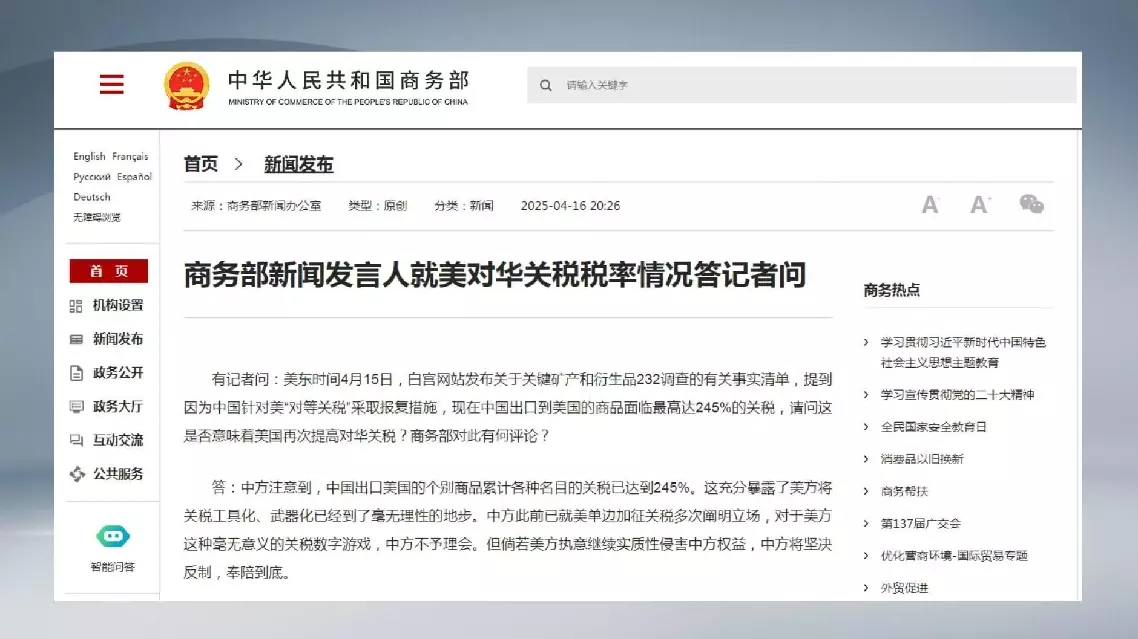
Task: Open 学习贯彻习近平新时代 hot topic link
Action: tap(963, 352)
